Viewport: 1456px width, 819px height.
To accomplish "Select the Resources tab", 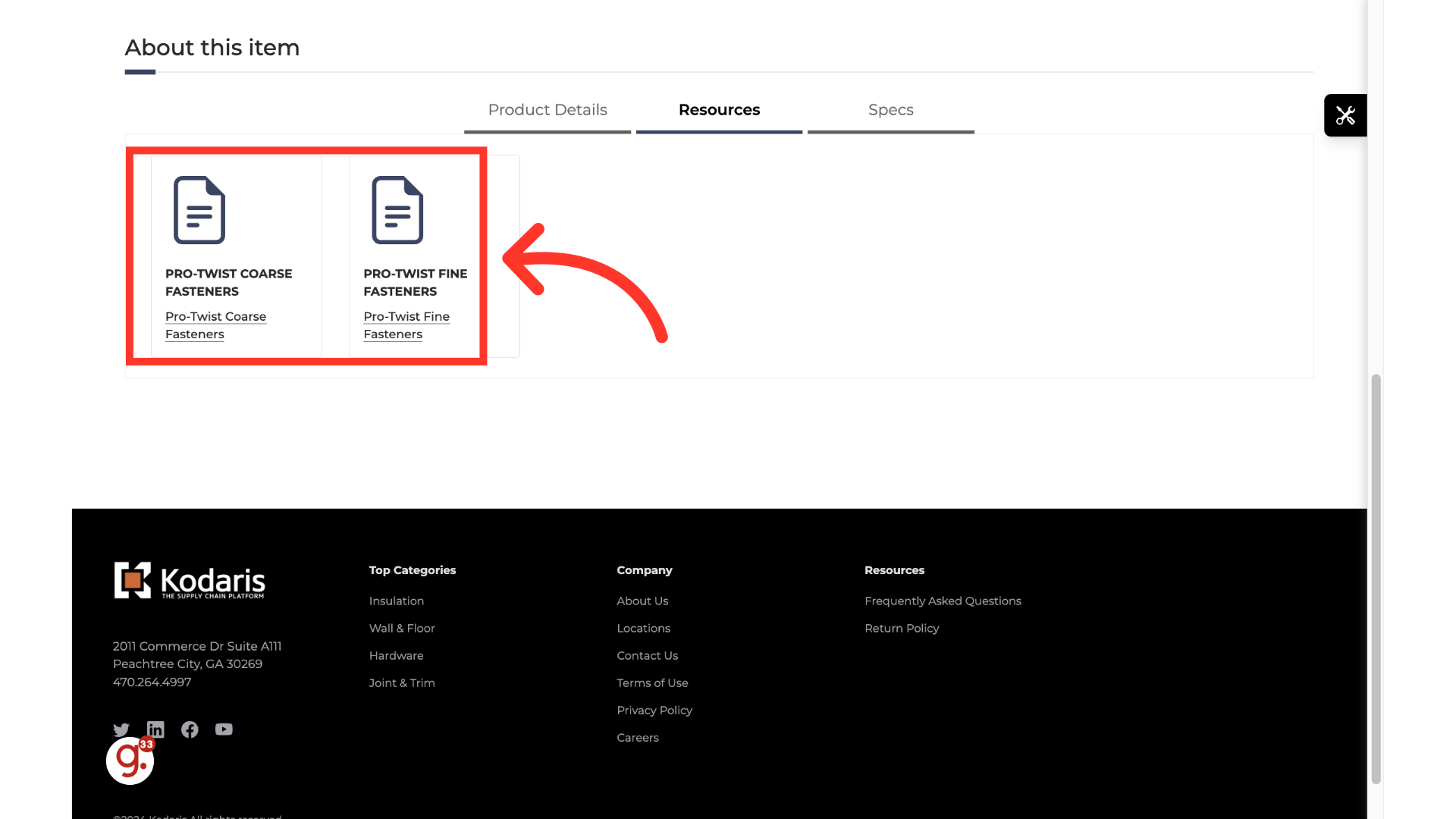I will (719, 110).
